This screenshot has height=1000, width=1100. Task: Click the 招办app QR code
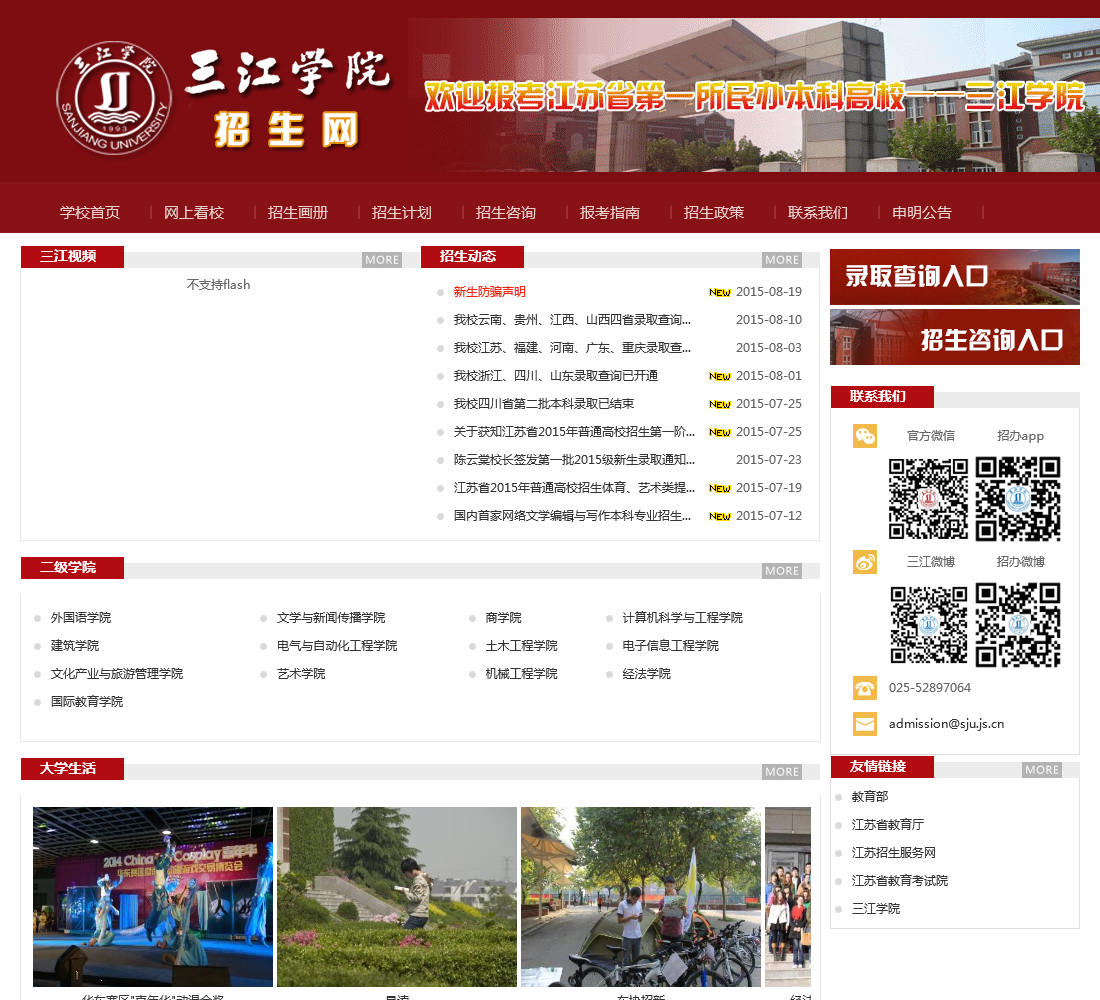(1018, 499)
